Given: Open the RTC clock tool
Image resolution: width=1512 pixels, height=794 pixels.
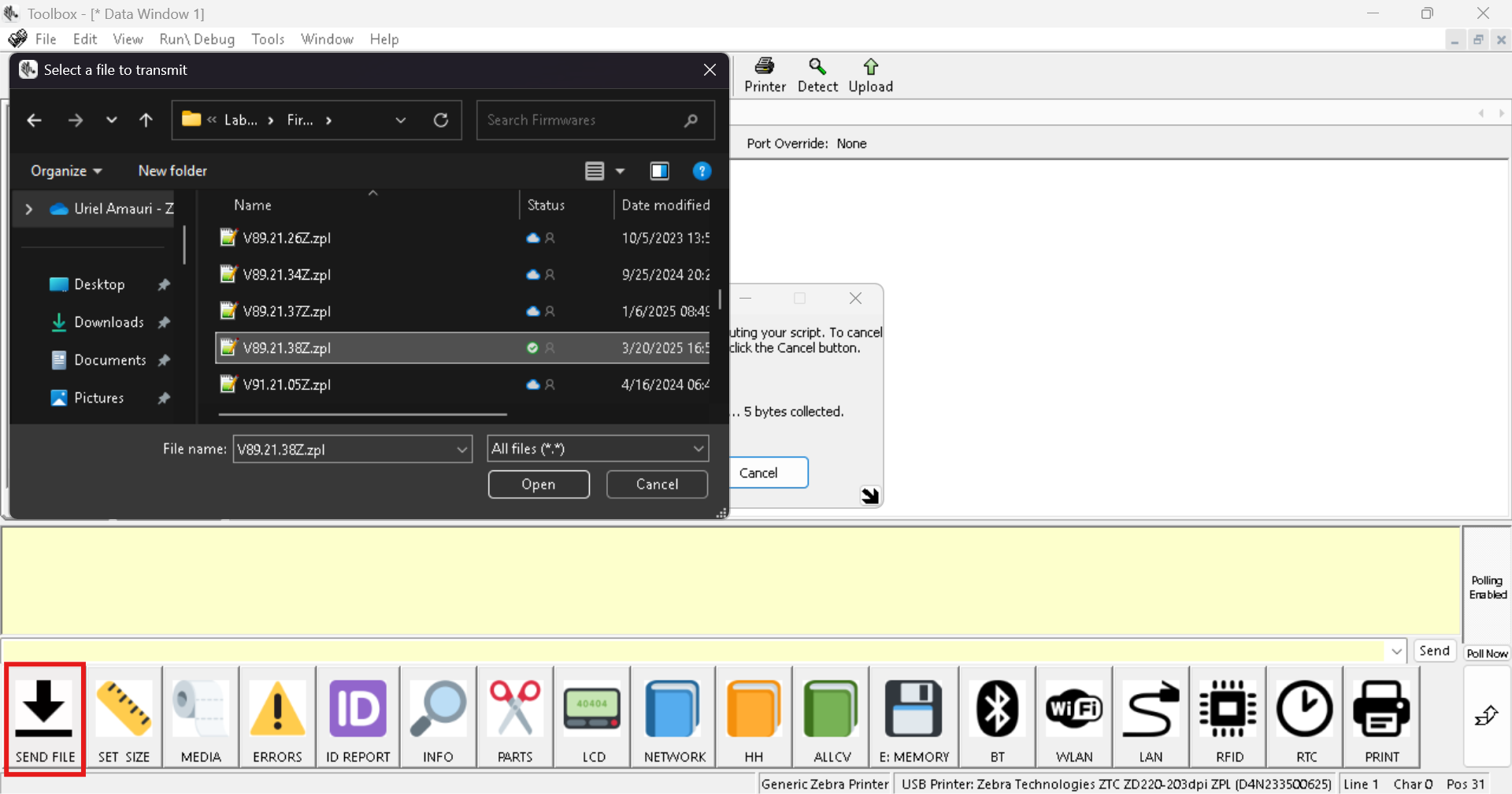Looking at the screenshot, I should [1305, 717].
